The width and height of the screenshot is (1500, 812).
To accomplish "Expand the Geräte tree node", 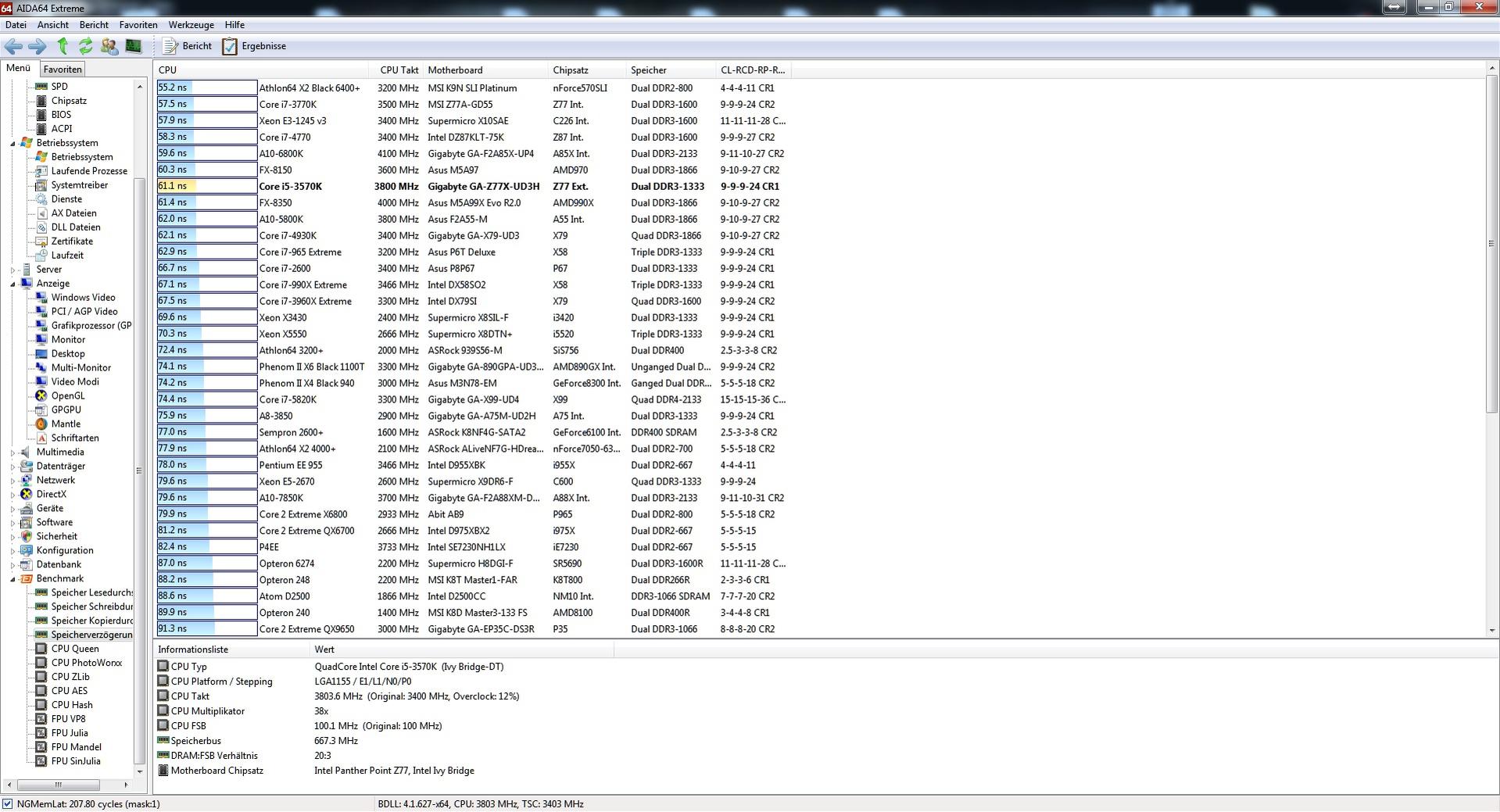I will (x=13, y=509).
